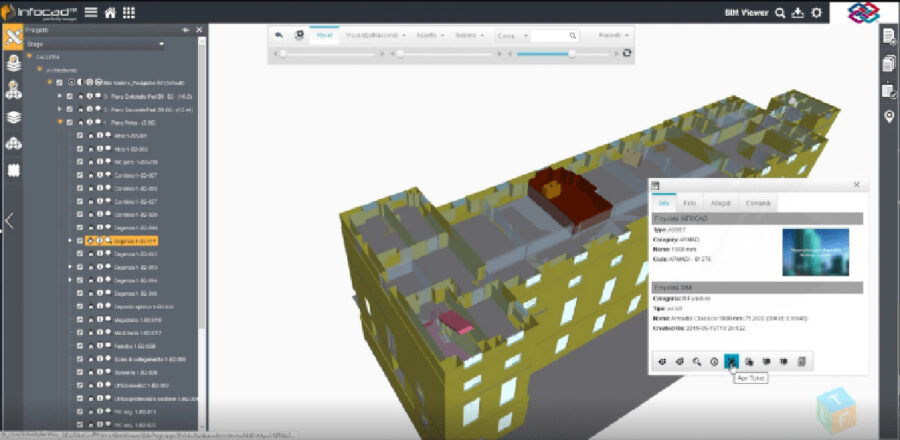
Task: Click the Home icon in top bar
Action: click(x=109, y=13)
